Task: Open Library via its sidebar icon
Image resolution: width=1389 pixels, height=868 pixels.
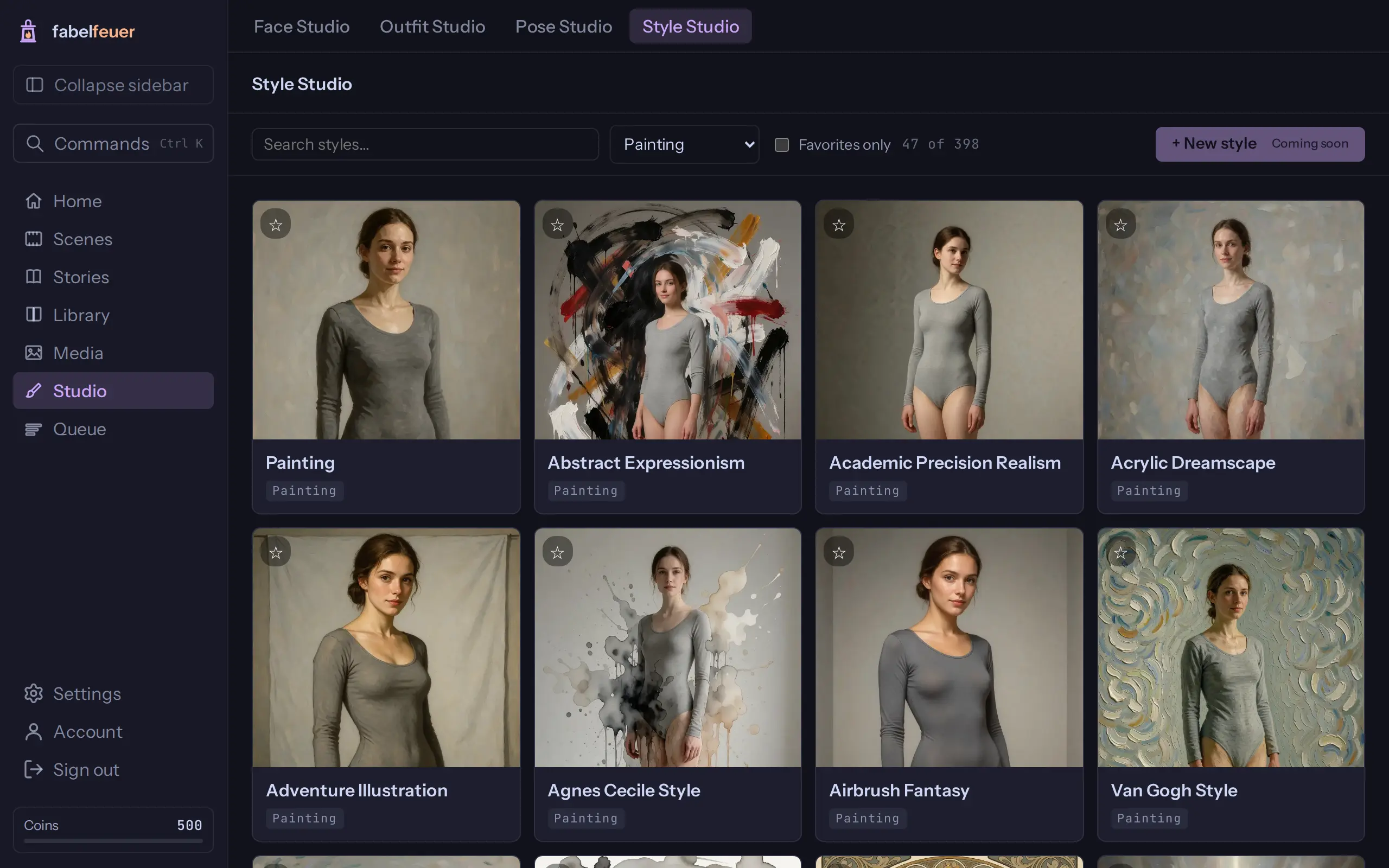Action: 34,315
